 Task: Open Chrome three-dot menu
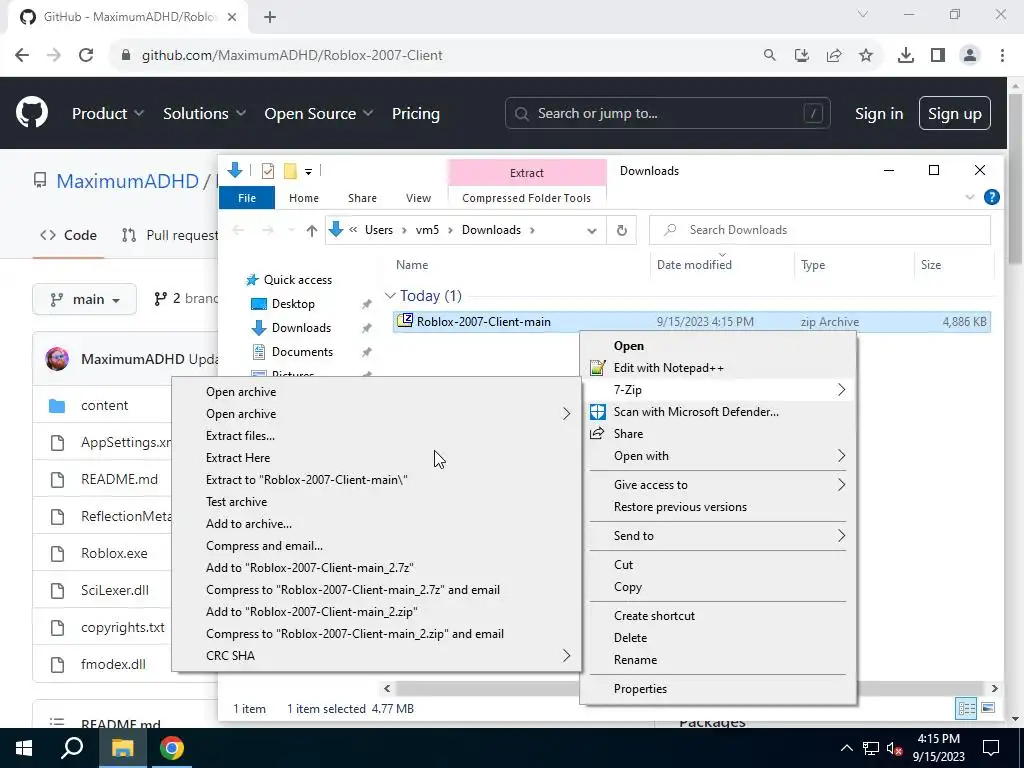(1002, 56)
